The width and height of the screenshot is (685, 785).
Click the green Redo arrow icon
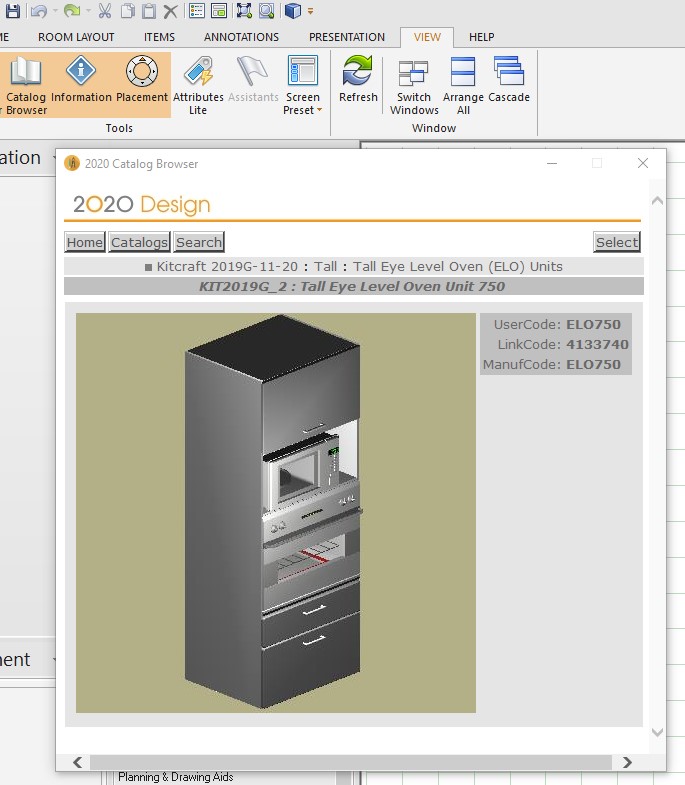72,11
